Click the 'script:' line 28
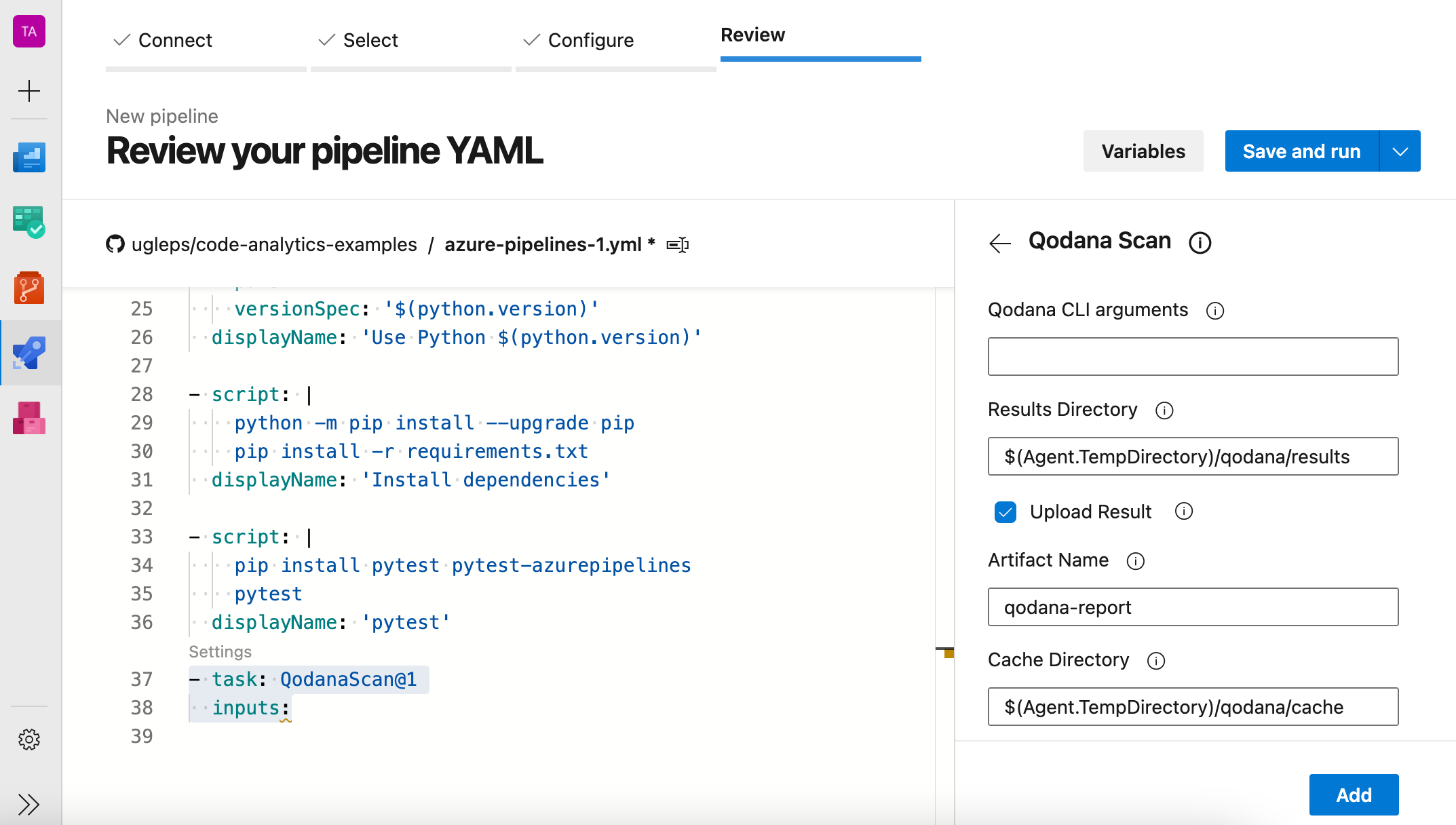Screen dimensions: 1456x825 tap(251, 394)
